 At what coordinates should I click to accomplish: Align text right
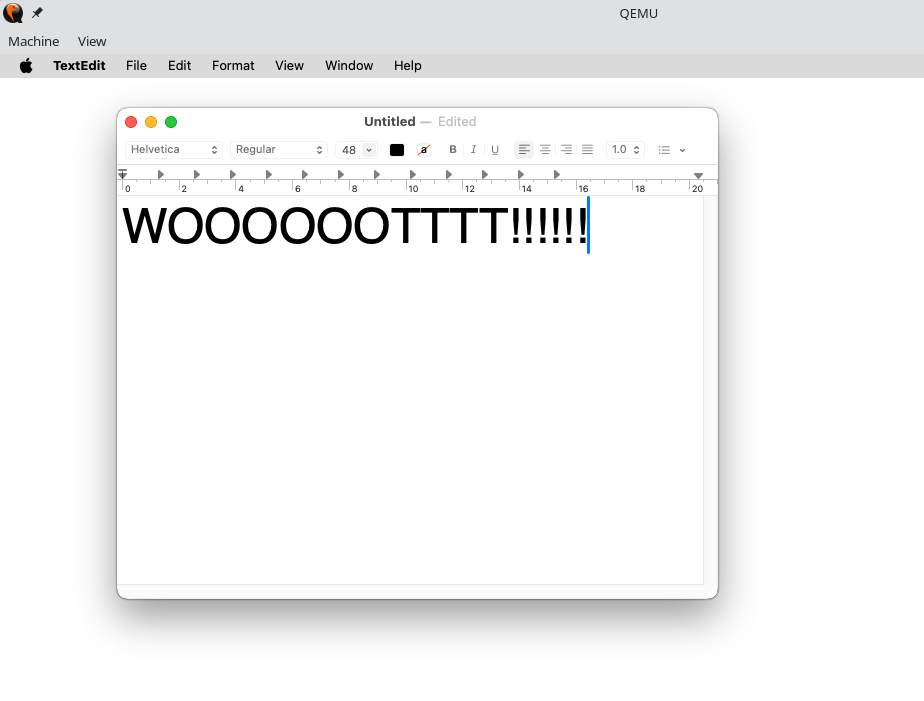click(x=566, y=150)
